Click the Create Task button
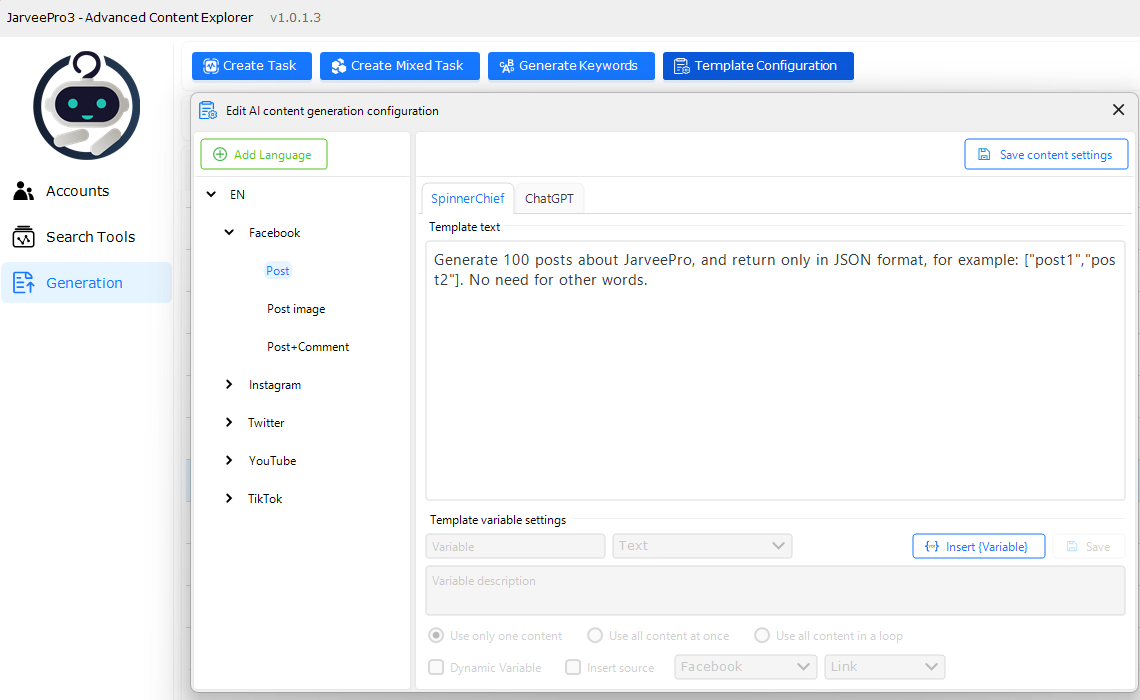Viewport: 1140px width, 700px height. click(252, 66)
